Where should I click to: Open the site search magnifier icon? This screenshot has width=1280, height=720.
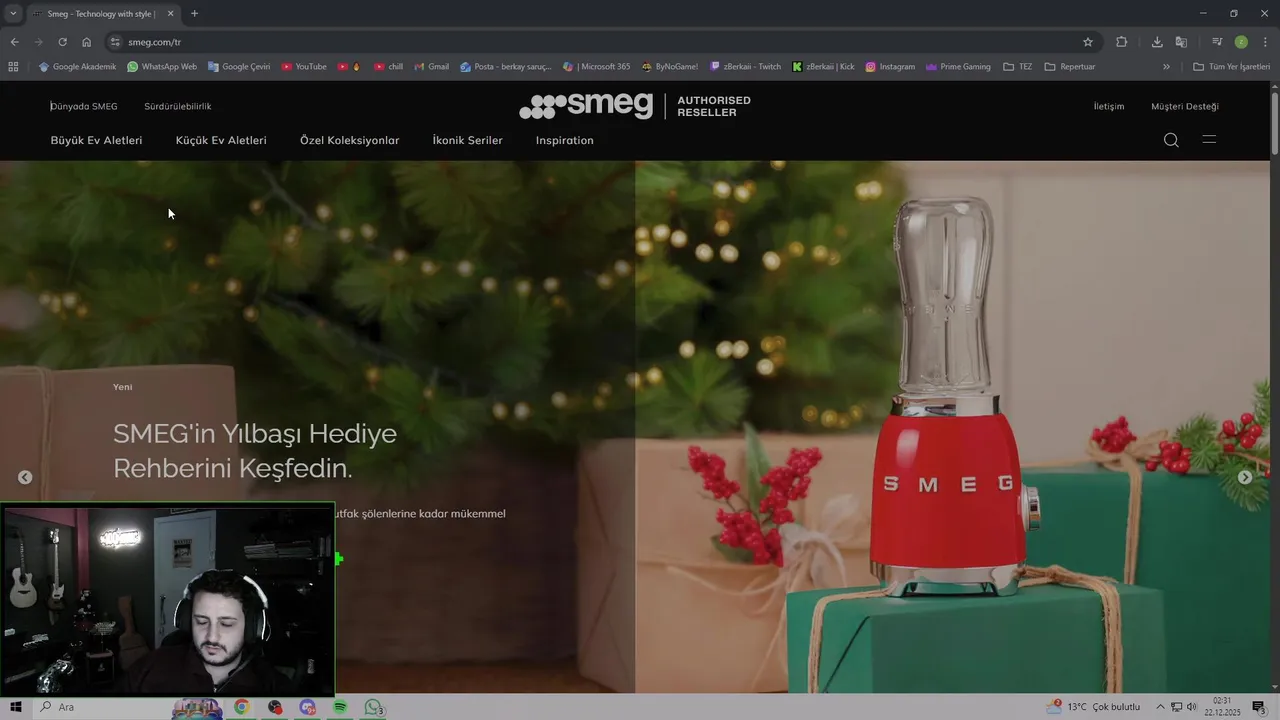click(1171, 140)
